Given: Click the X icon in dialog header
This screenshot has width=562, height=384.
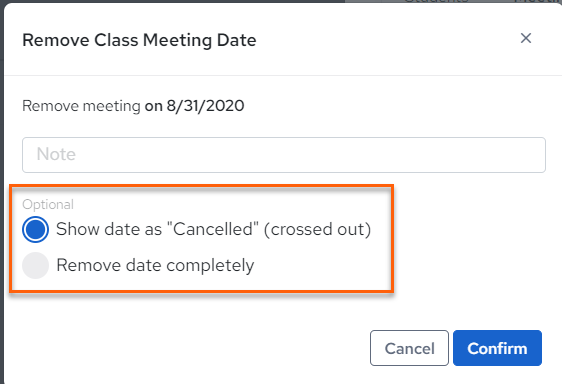Looking at the screenshot, I should [x=526, y=38].
